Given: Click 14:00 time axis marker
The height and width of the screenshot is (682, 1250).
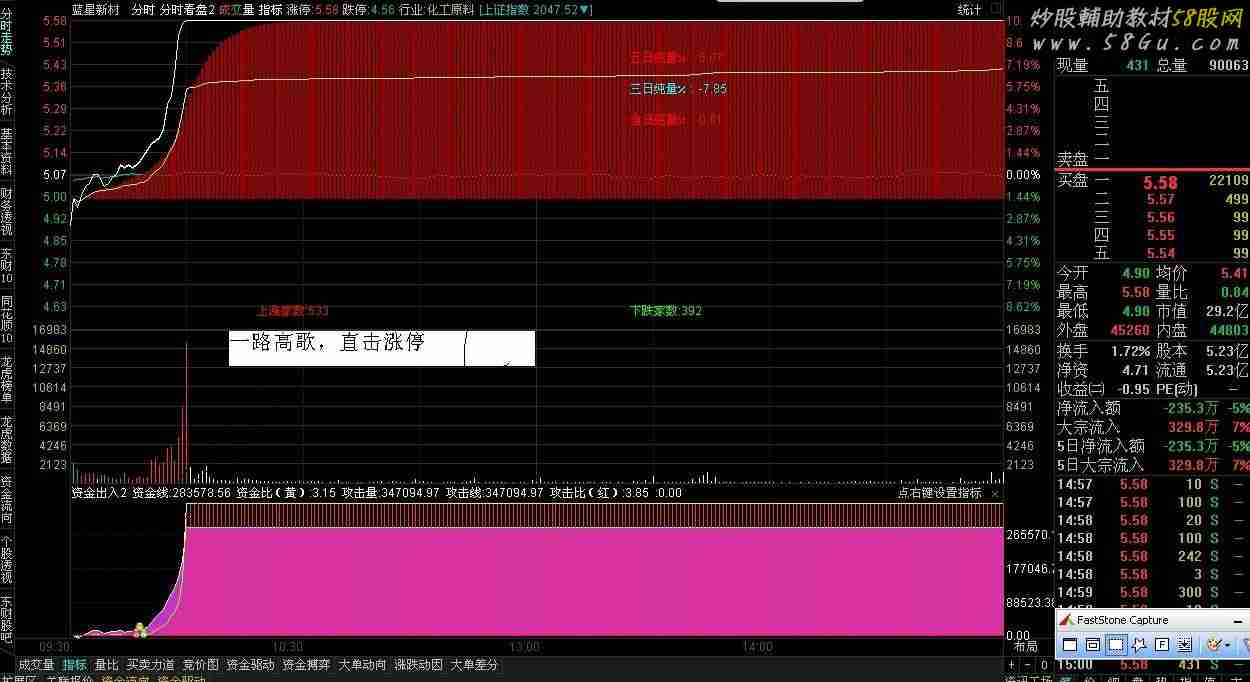Looking at the screenshot, I should [x=758, y=647].
